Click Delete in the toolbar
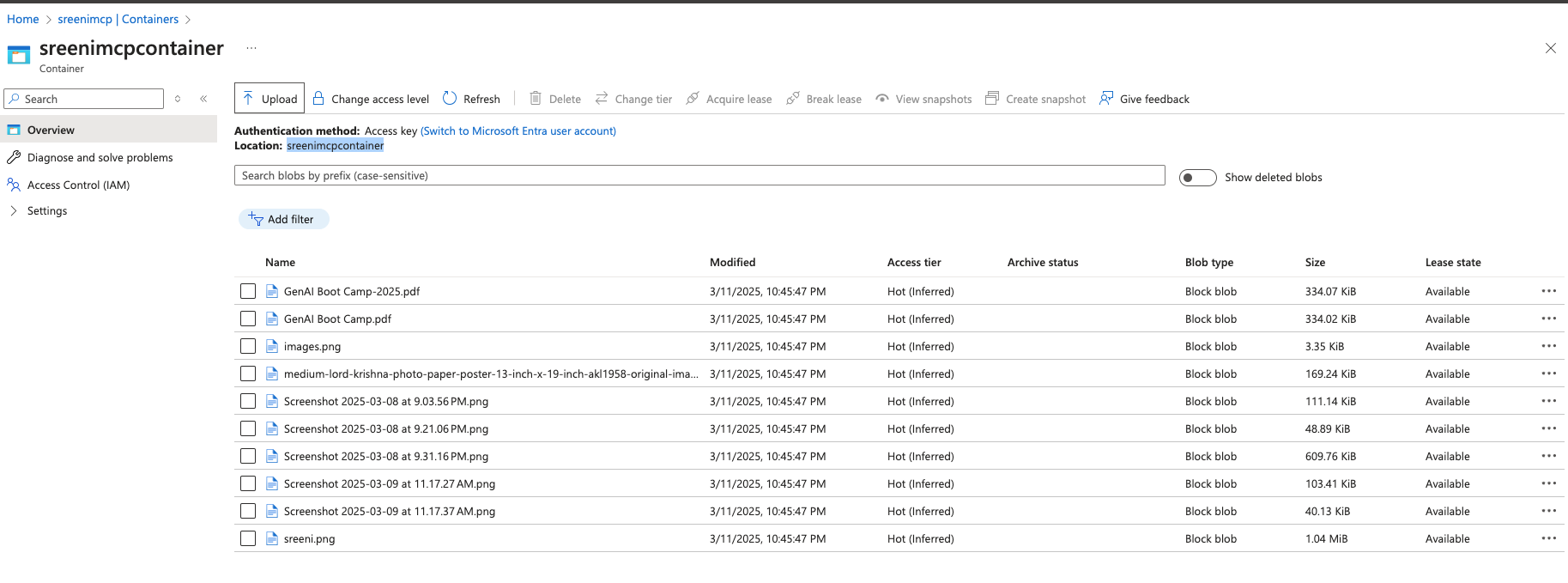 click(555, 99)
